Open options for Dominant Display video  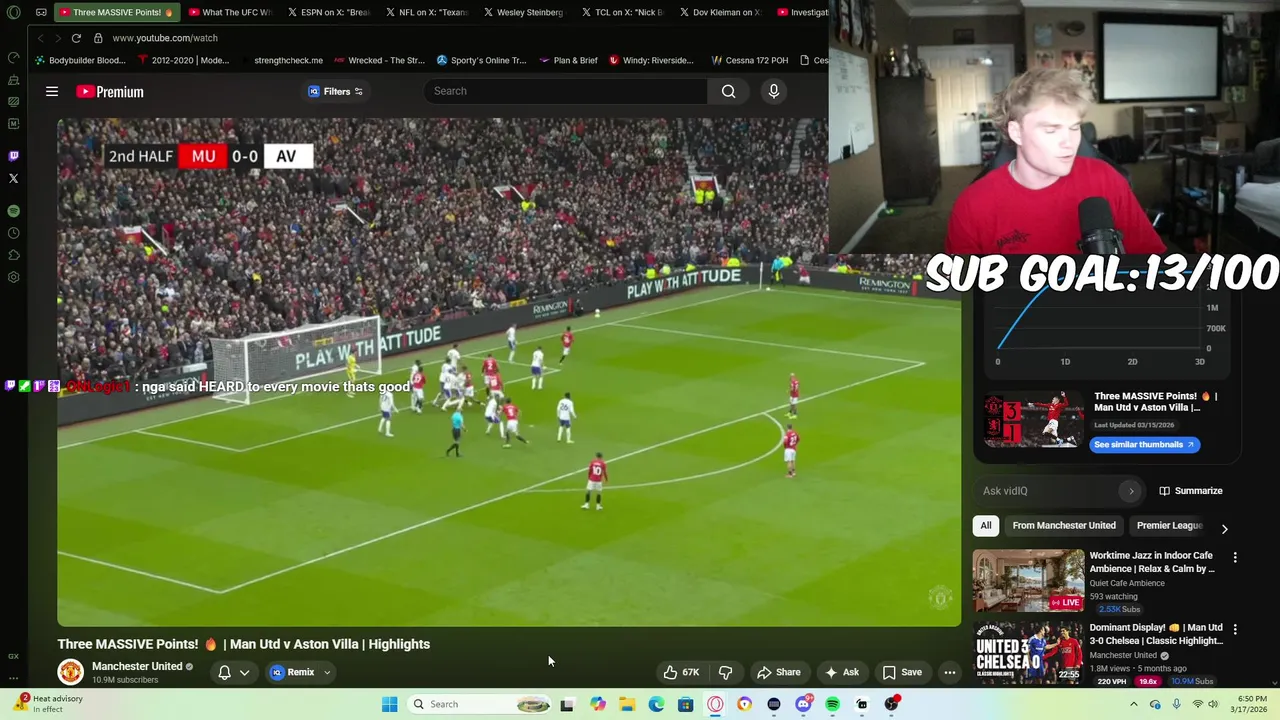(x=1235, y=629)
